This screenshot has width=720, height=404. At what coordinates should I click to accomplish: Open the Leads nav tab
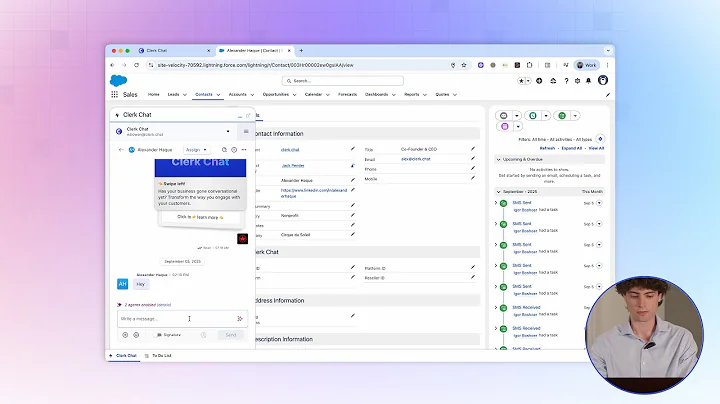coord(173,95)
